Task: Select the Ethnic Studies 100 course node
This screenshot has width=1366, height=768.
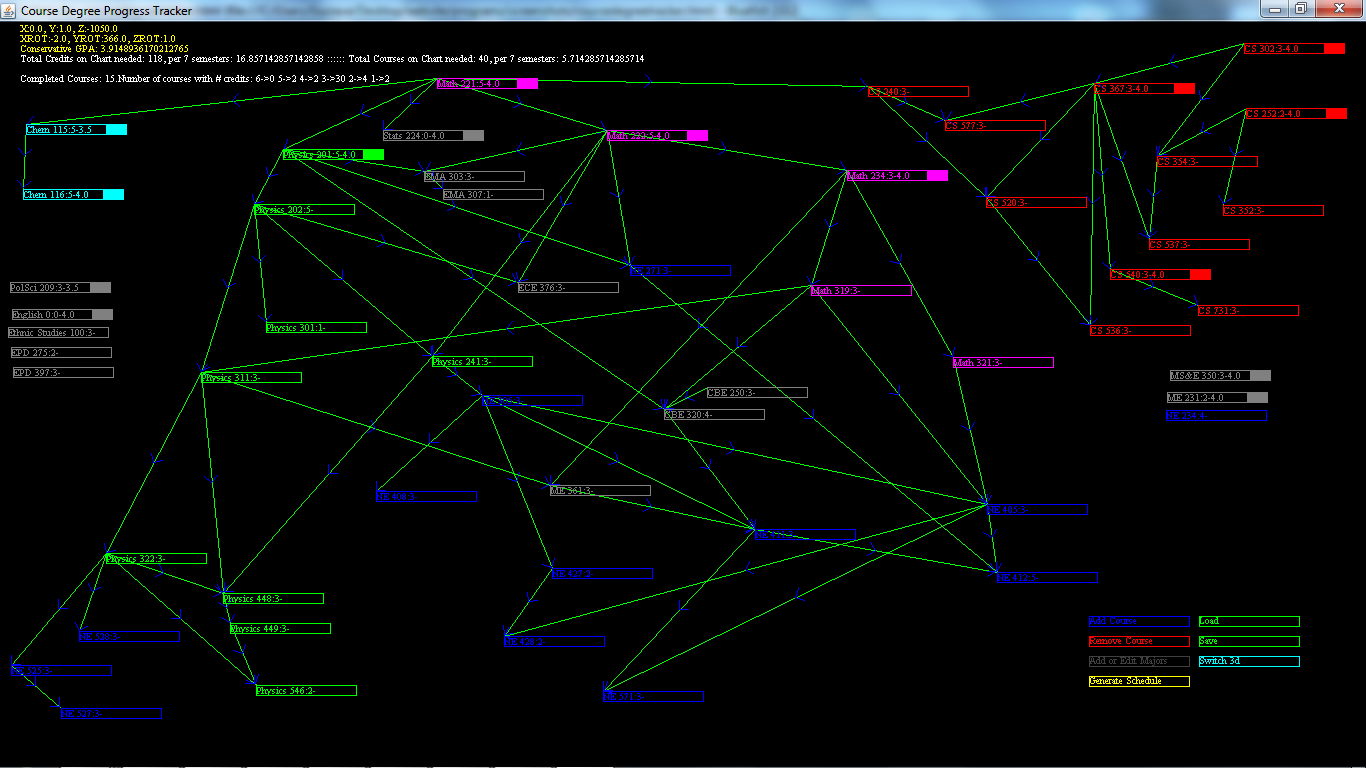Action: point(58,333)
